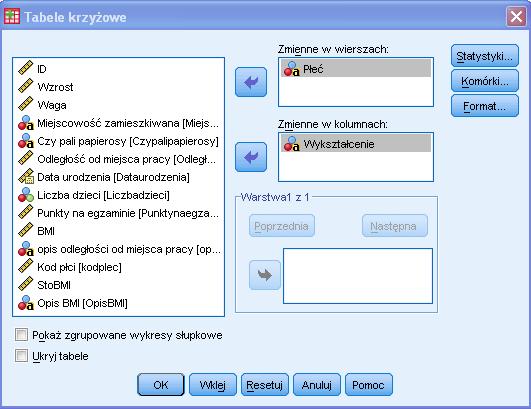Click the ruler icon beside Waga
The image size is (531, 409).
(26, 104)
